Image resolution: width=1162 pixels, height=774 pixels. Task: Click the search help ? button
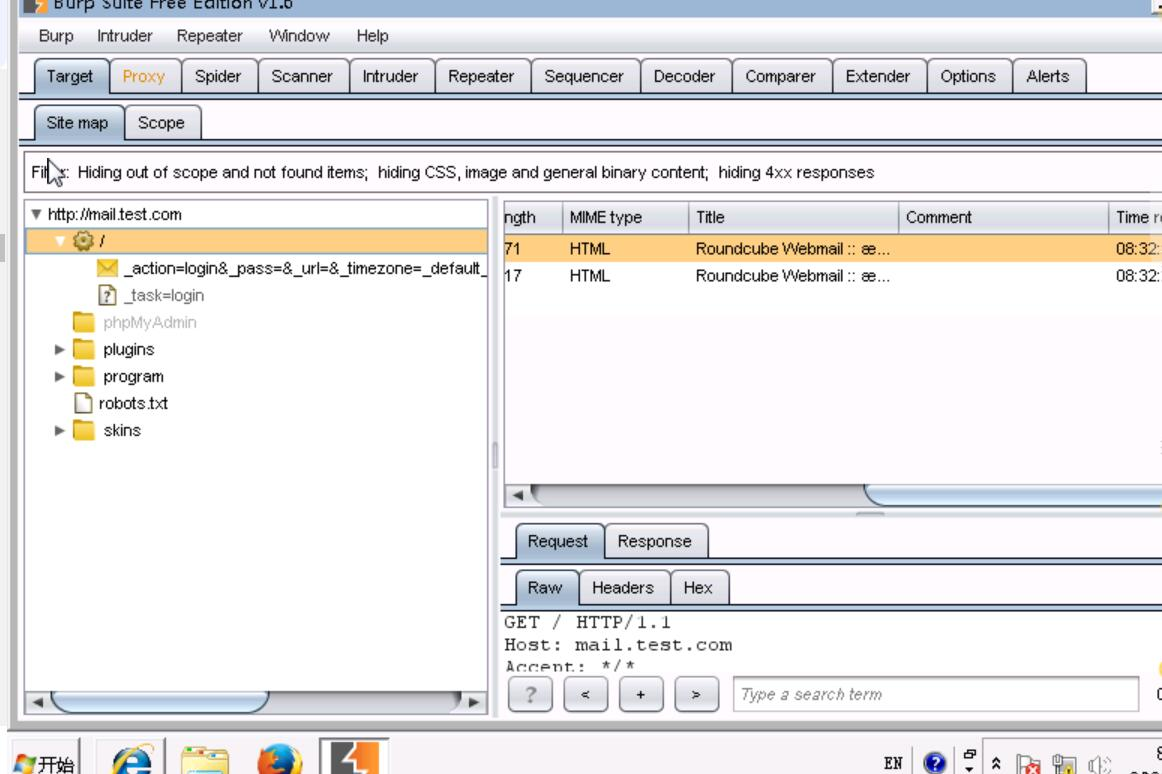coord(530,695)
